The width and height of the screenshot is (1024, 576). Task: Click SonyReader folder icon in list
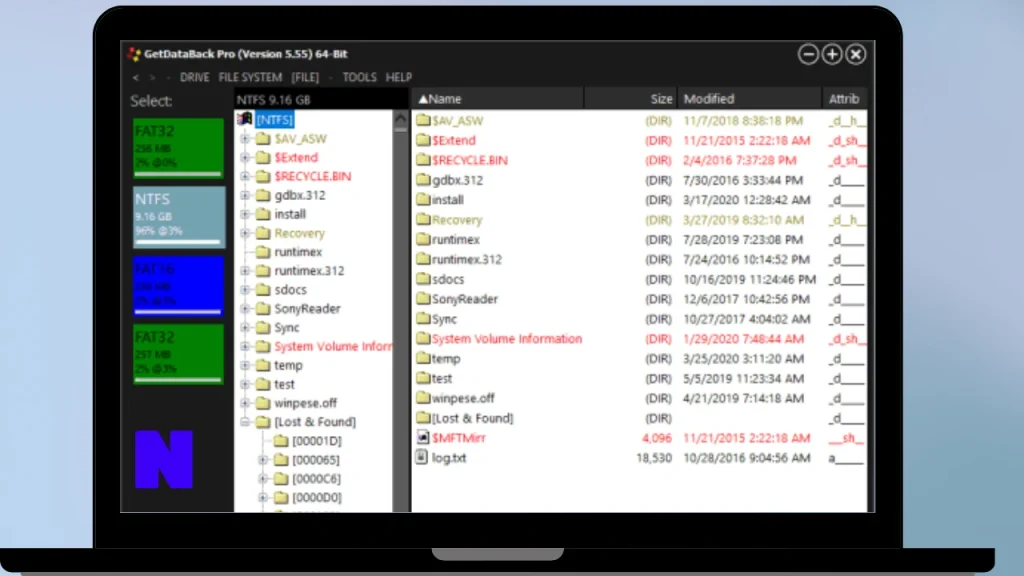(423, 298)
